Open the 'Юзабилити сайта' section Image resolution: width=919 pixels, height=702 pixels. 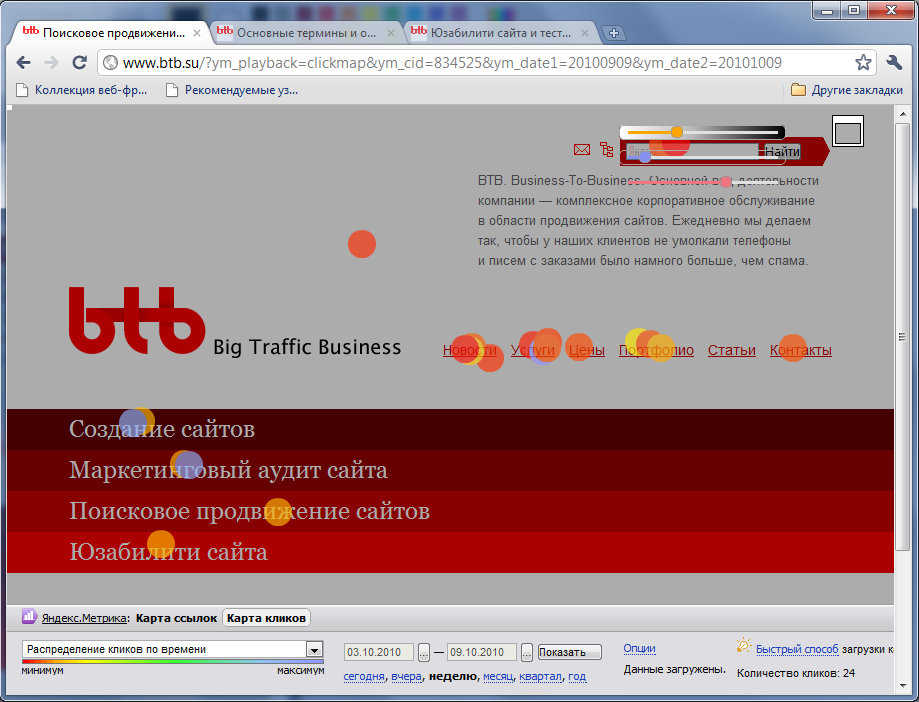pyautogui.click(x=168, y=553)
